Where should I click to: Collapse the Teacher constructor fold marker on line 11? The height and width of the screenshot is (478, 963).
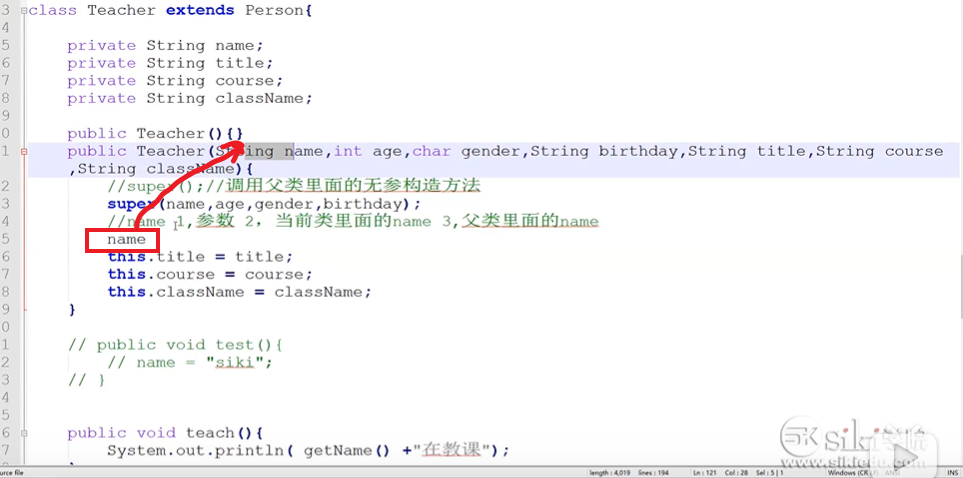[24, 151]
